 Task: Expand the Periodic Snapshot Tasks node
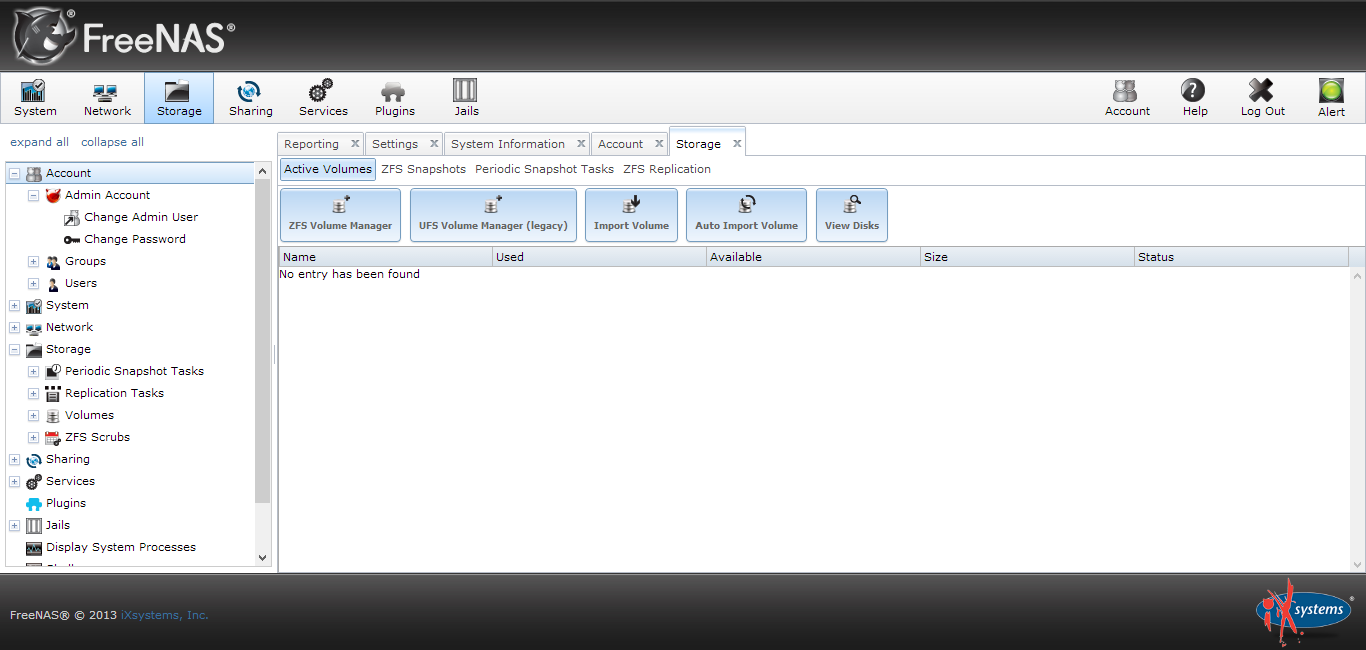click(33, 371)
